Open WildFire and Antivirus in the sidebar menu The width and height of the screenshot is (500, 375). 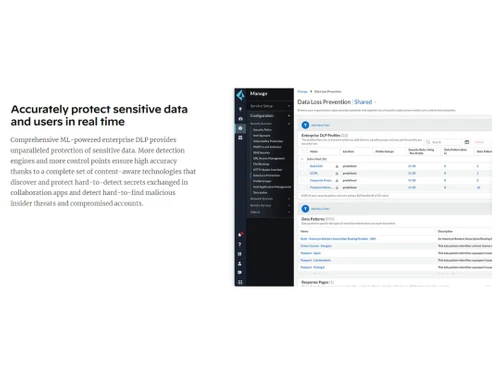click(267, 147)
